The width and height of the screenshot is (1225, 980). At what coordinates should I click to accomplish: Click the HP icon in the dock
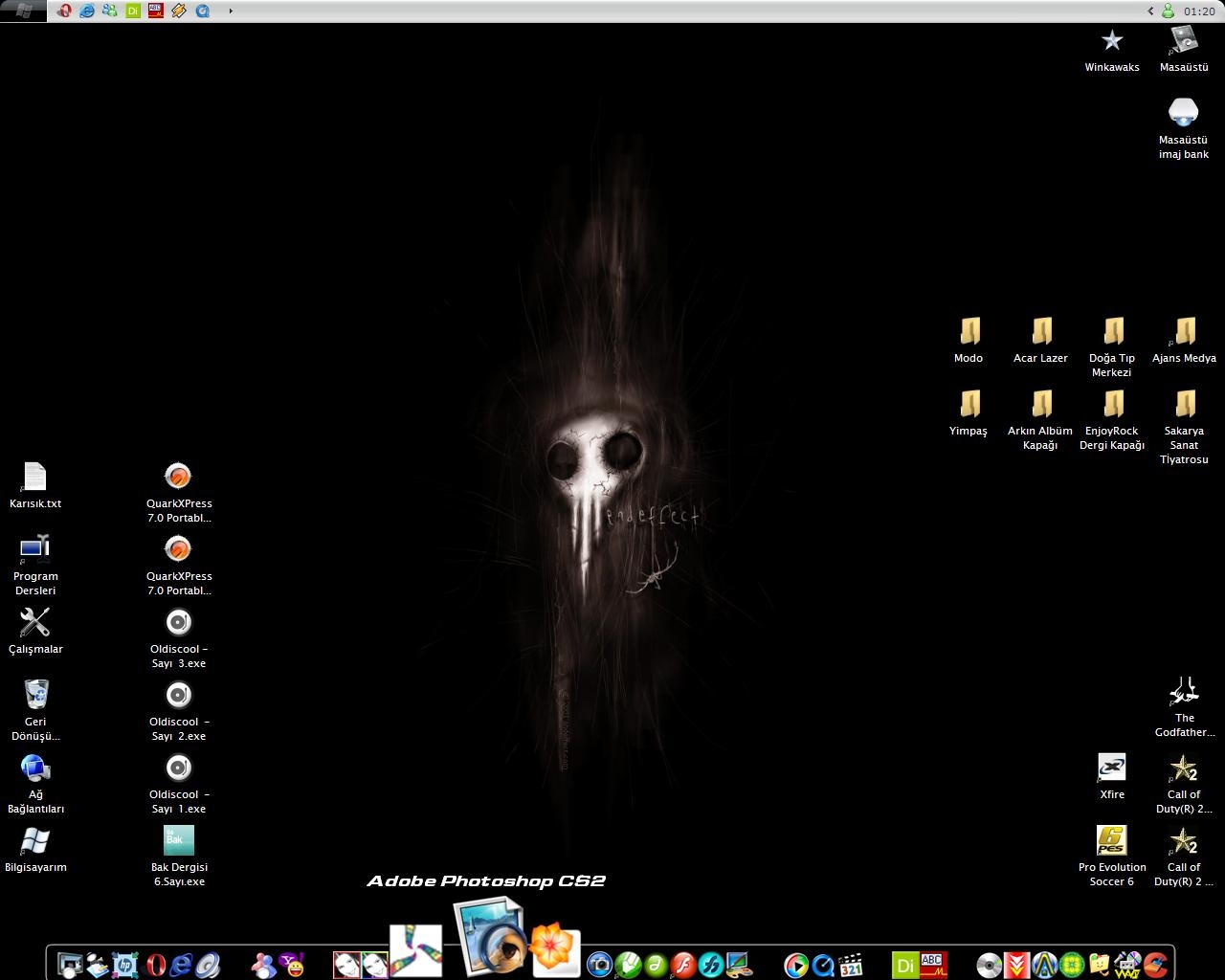tap(124, 965)
